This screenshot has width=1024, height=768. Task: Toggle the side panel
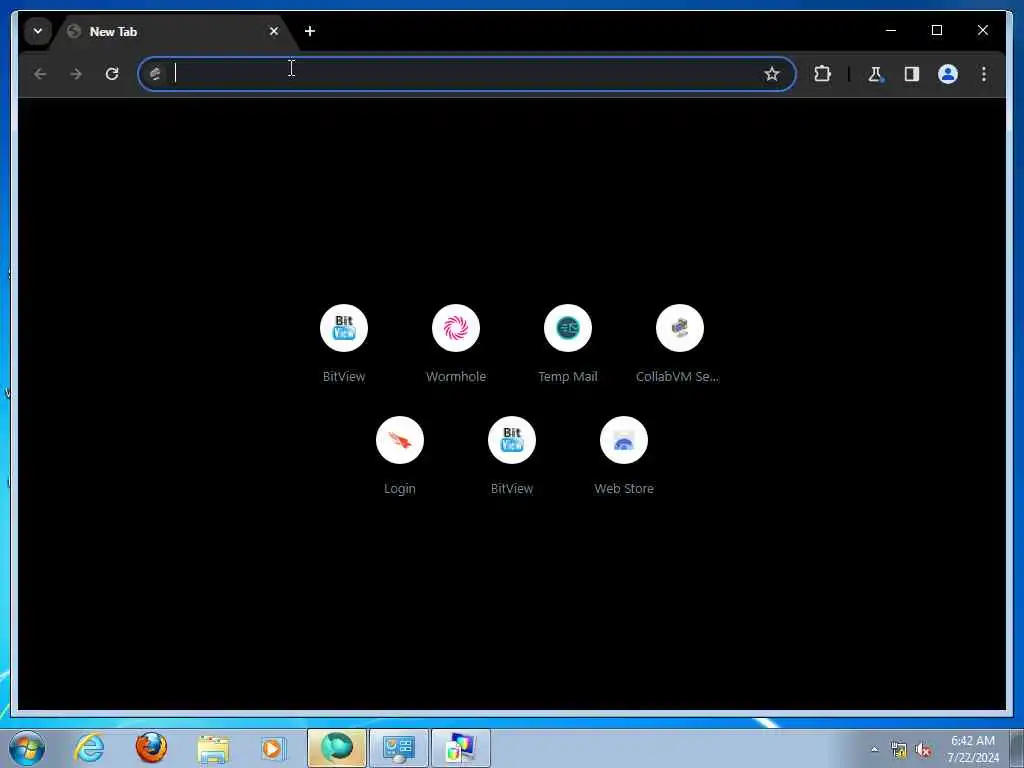[x=912, y=74]
